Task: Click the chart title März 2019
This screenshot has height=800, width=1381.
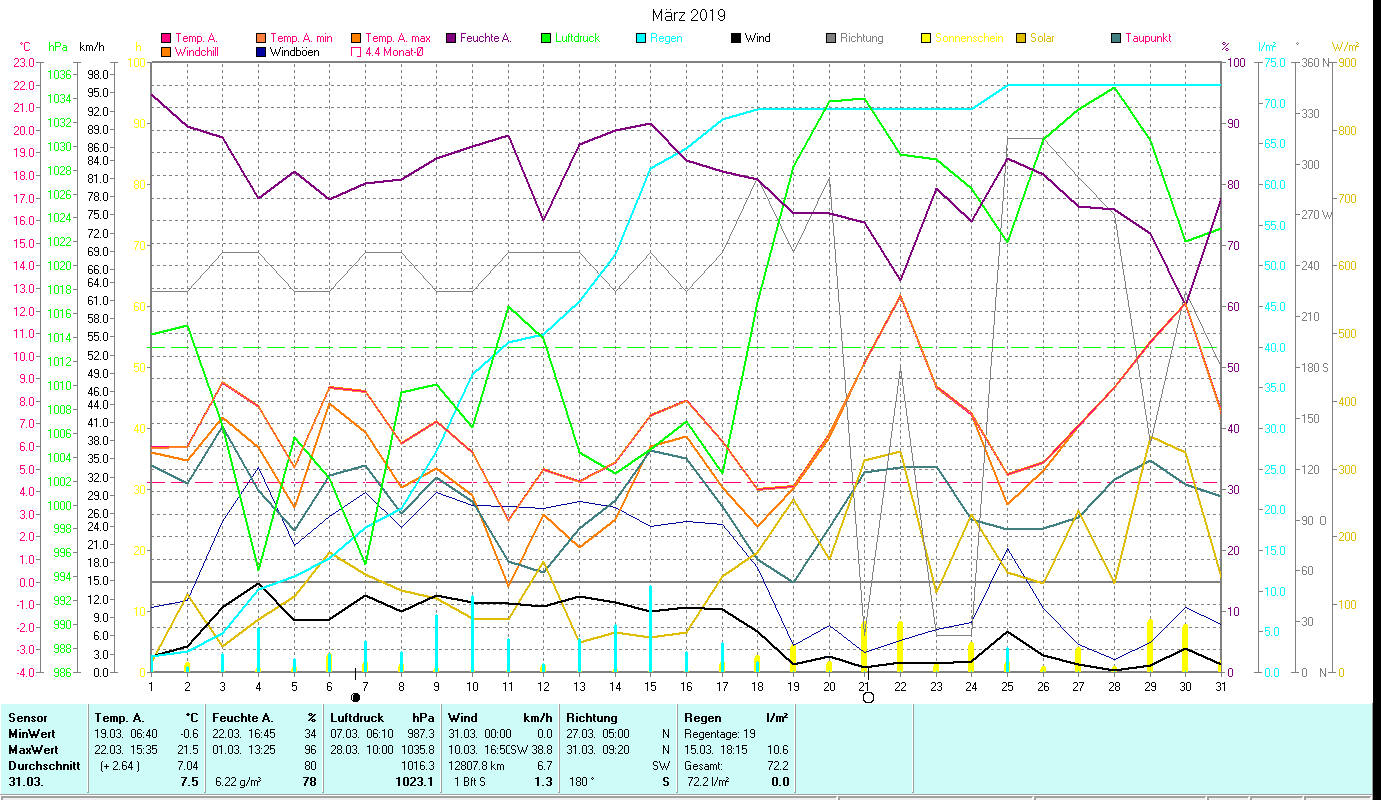Action: (x=689, y=15)
